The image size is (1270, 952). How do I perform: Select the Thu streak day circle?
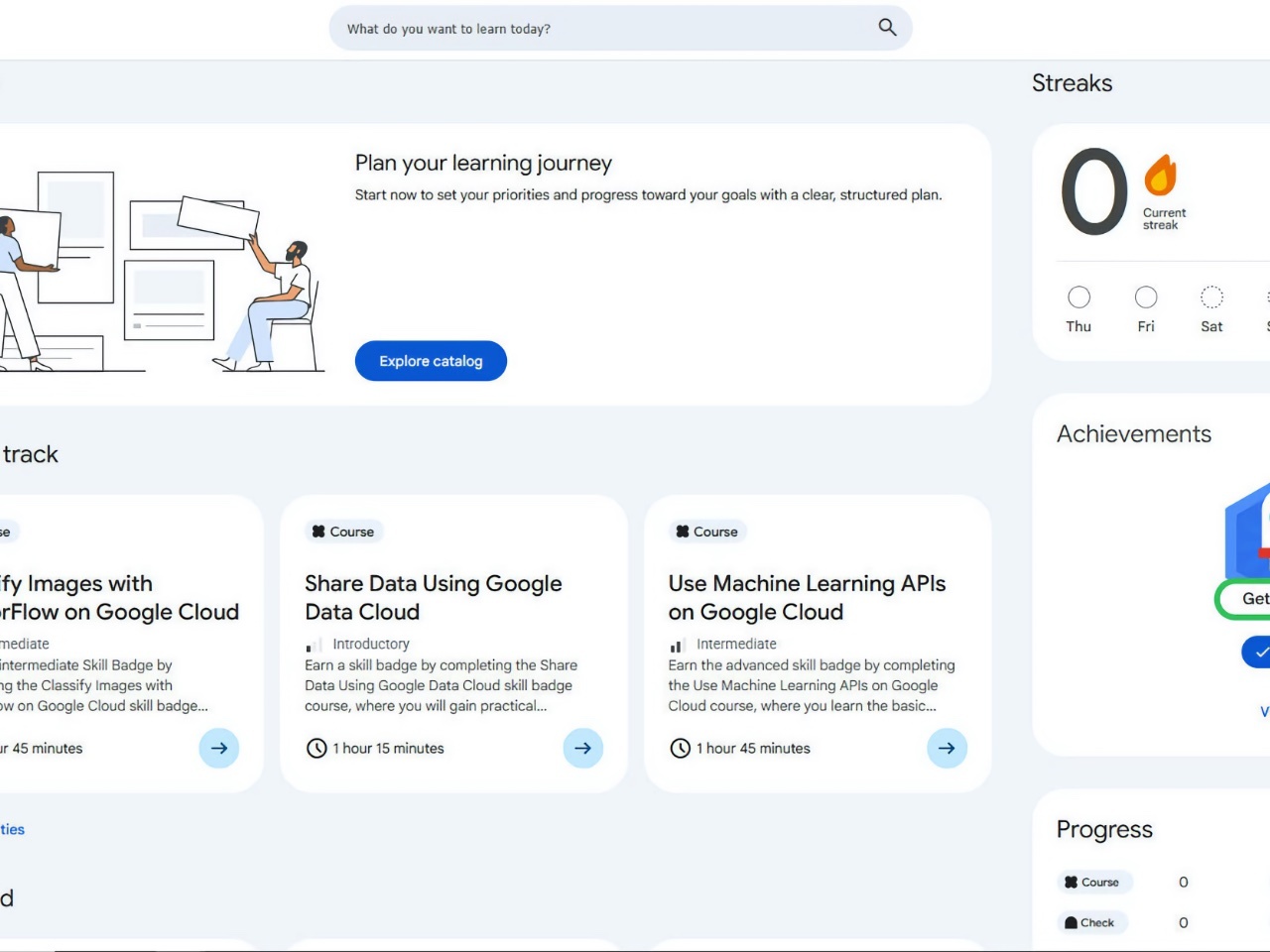pos(1079,296)
